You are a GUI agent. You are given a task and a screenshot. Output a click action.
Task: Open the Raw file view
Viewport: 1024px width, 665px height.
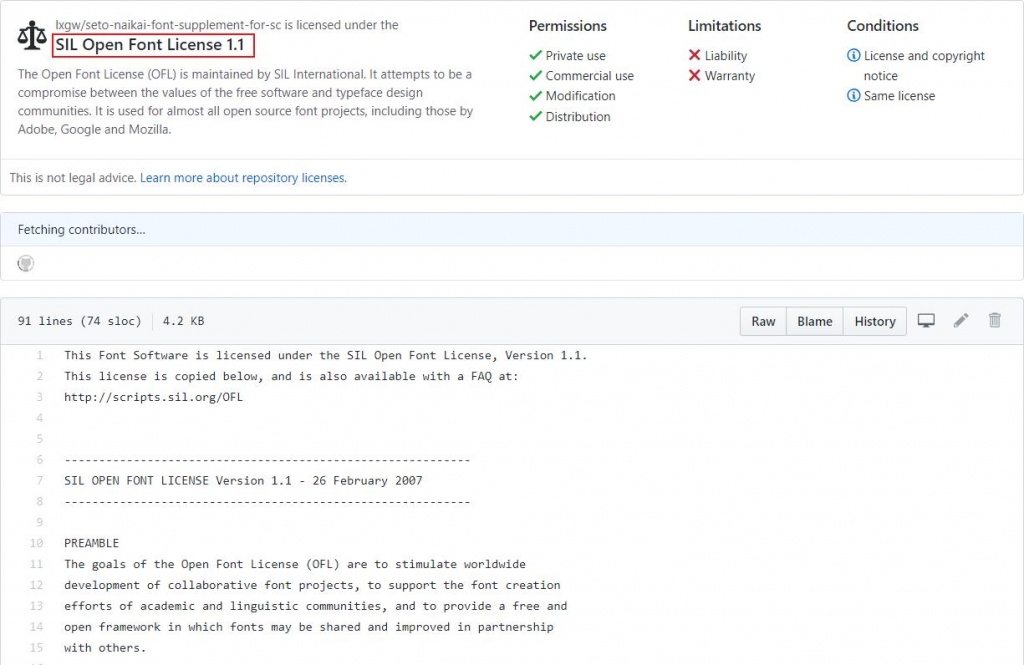click(763, 321)
